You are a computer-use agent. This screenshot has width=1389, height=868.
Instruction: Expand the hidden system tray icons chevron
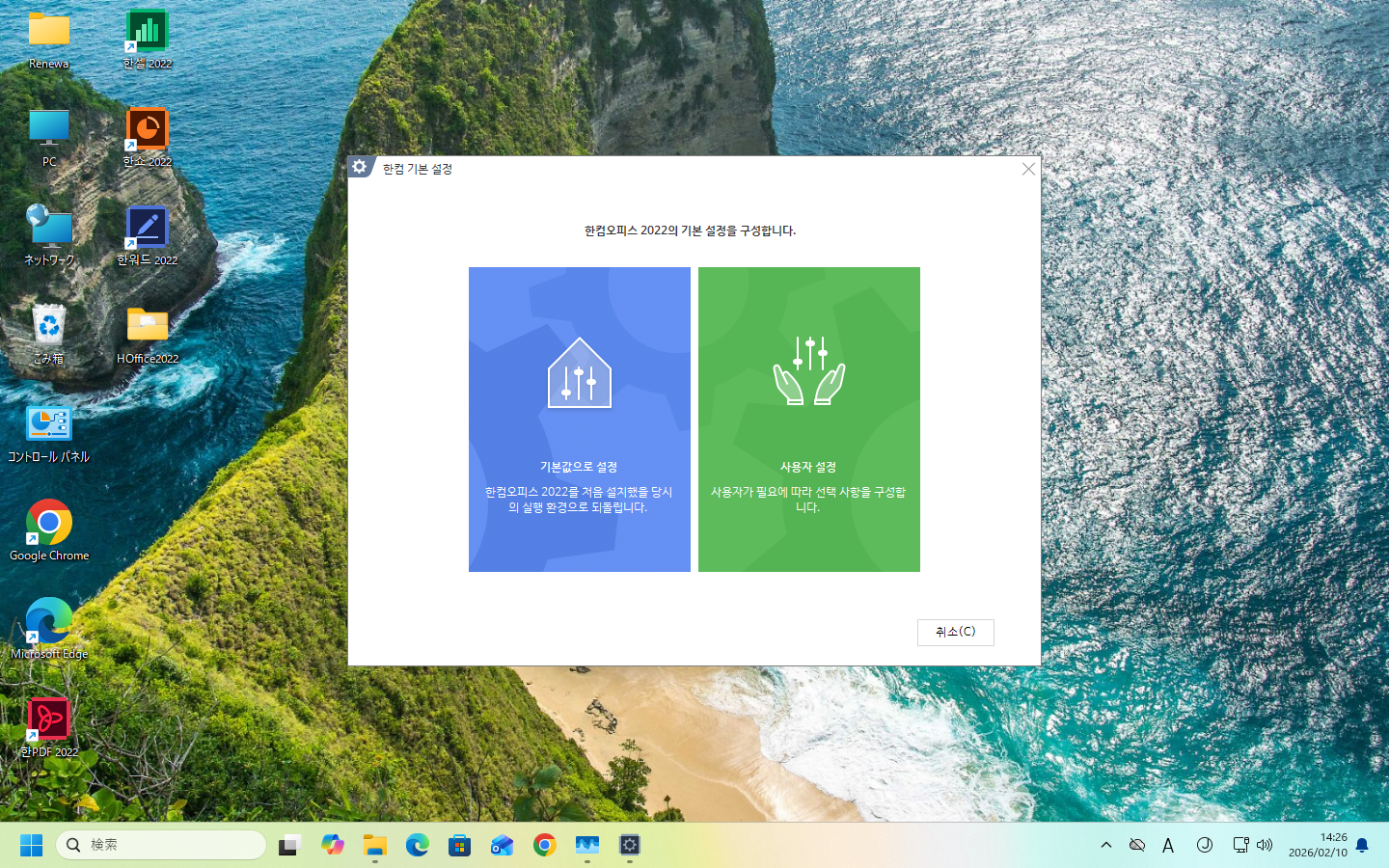(1106, 845)
